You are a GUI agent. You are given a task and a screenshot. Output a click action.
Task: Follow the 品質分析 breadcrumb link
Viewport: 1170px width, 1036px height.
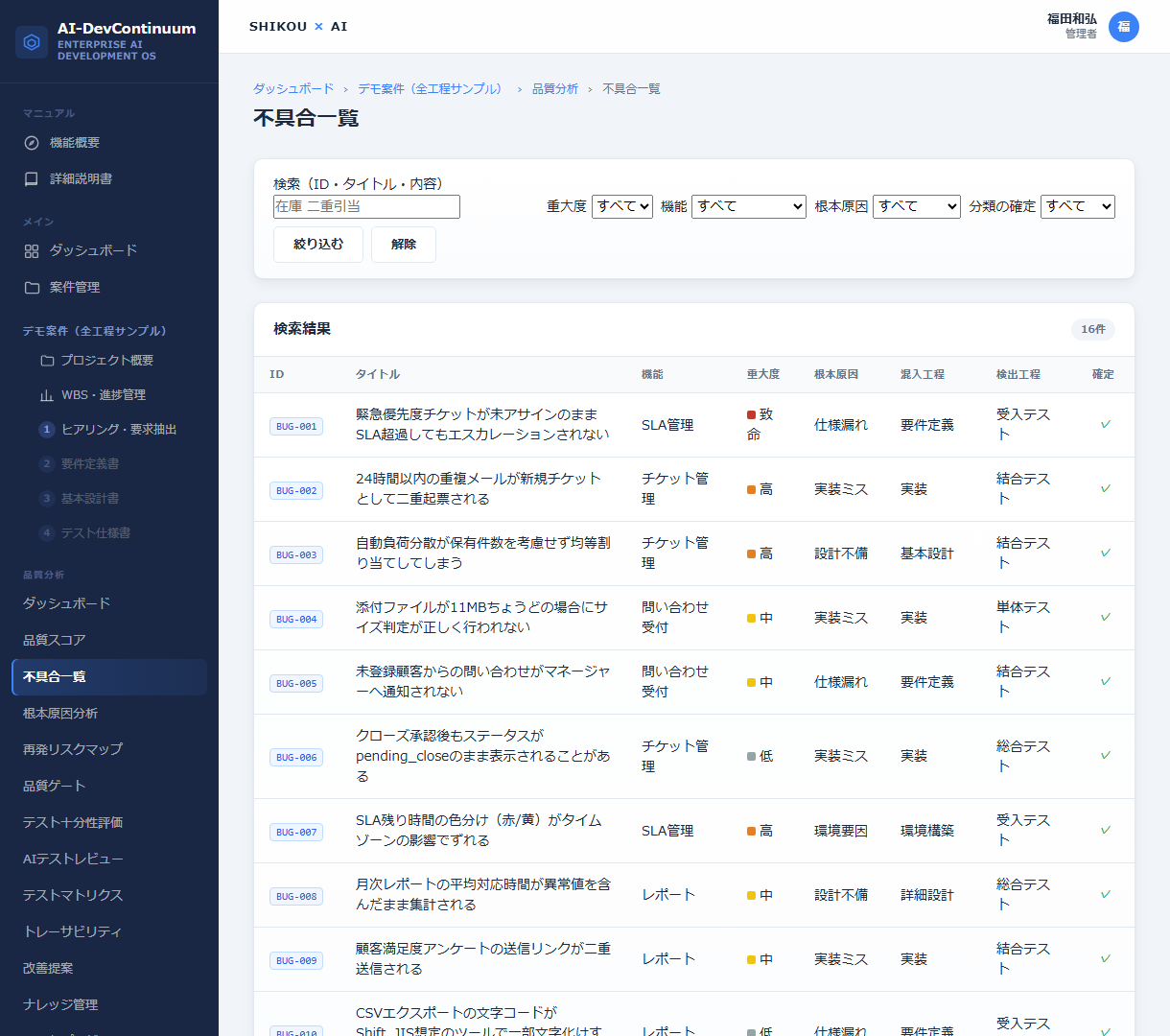point(555,89)
